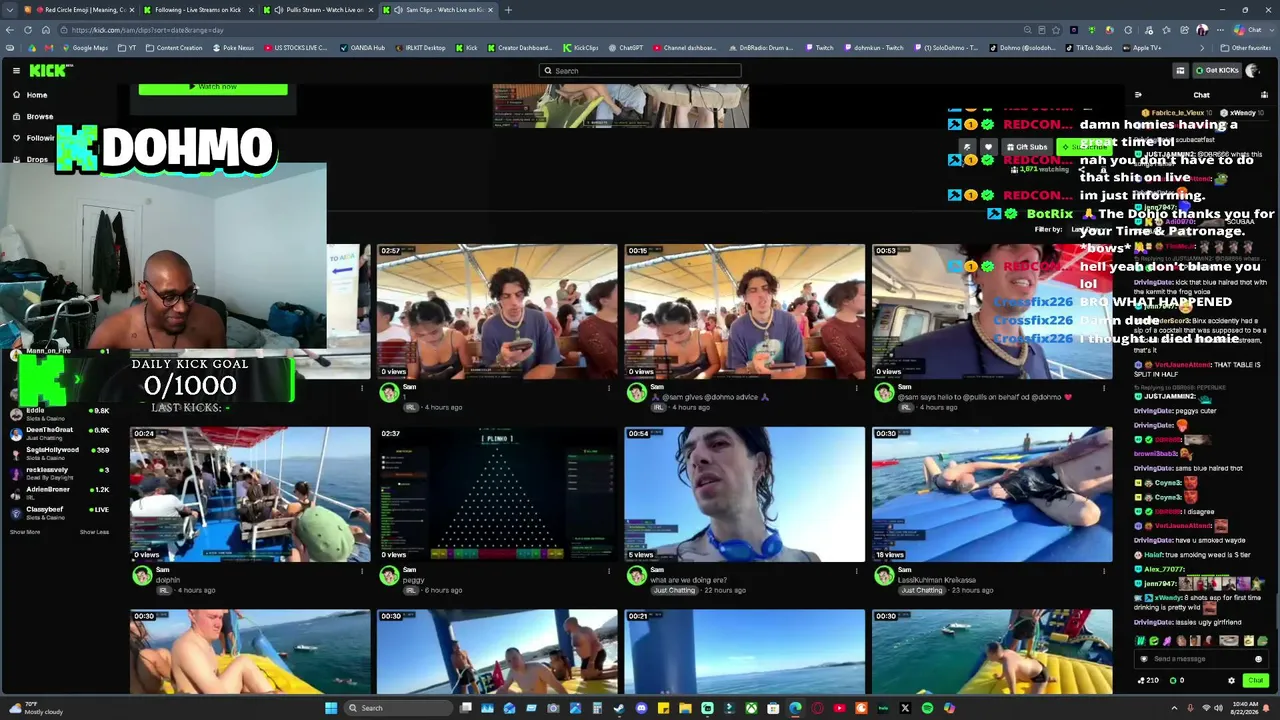Switch to Following - Live Streams tab

click(197, 10)
